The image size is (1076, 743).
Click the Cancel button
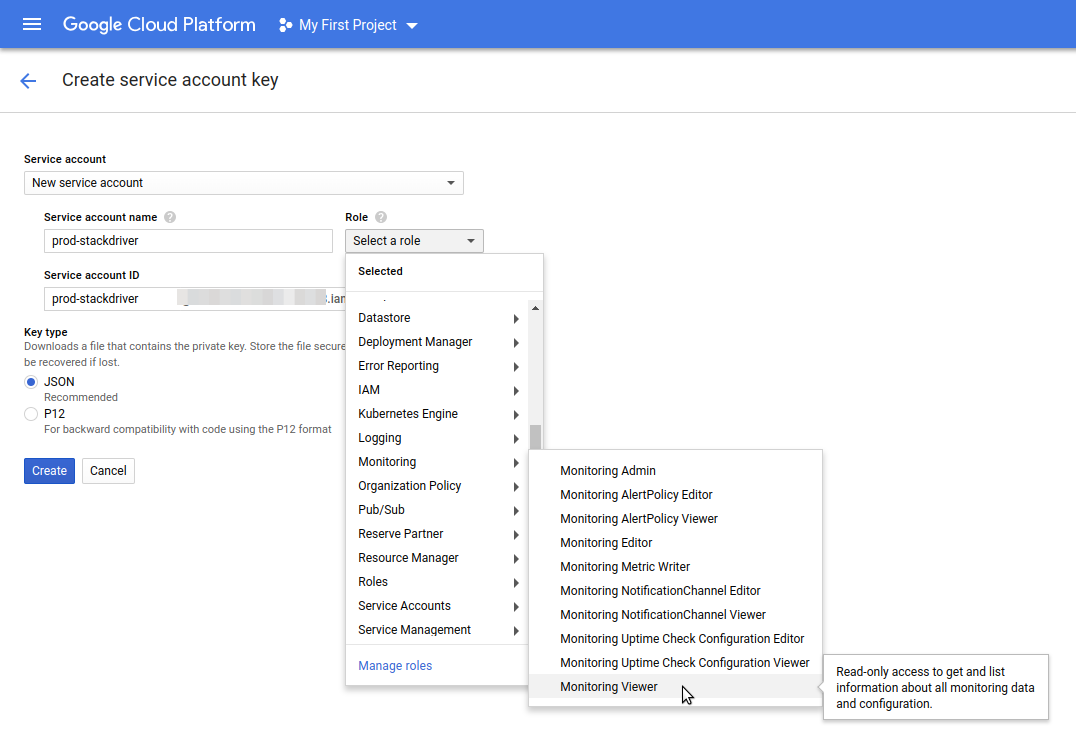(x=108, y=471)
